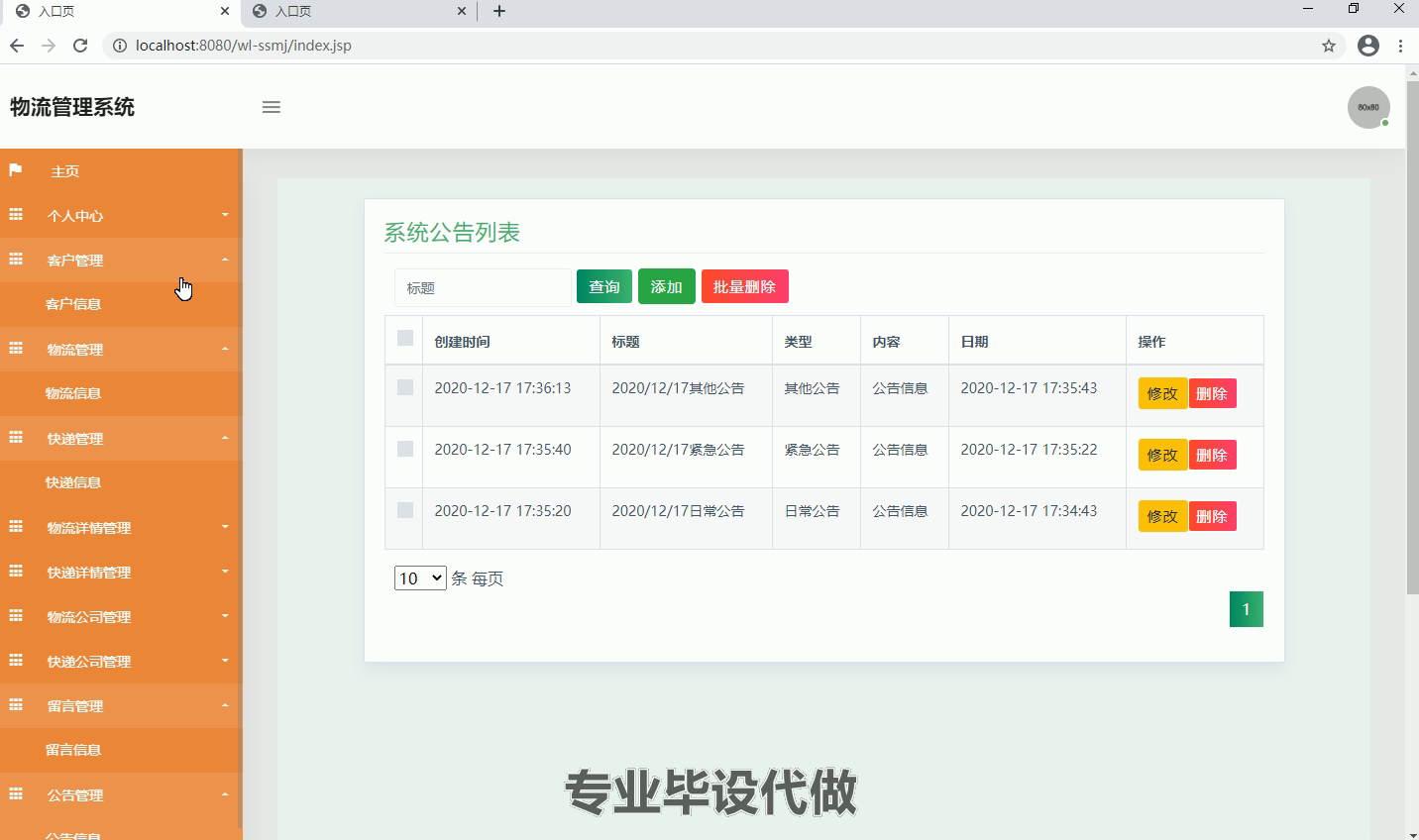
Task: Select page 1 in the pagination
Action: pos(1247,609)
